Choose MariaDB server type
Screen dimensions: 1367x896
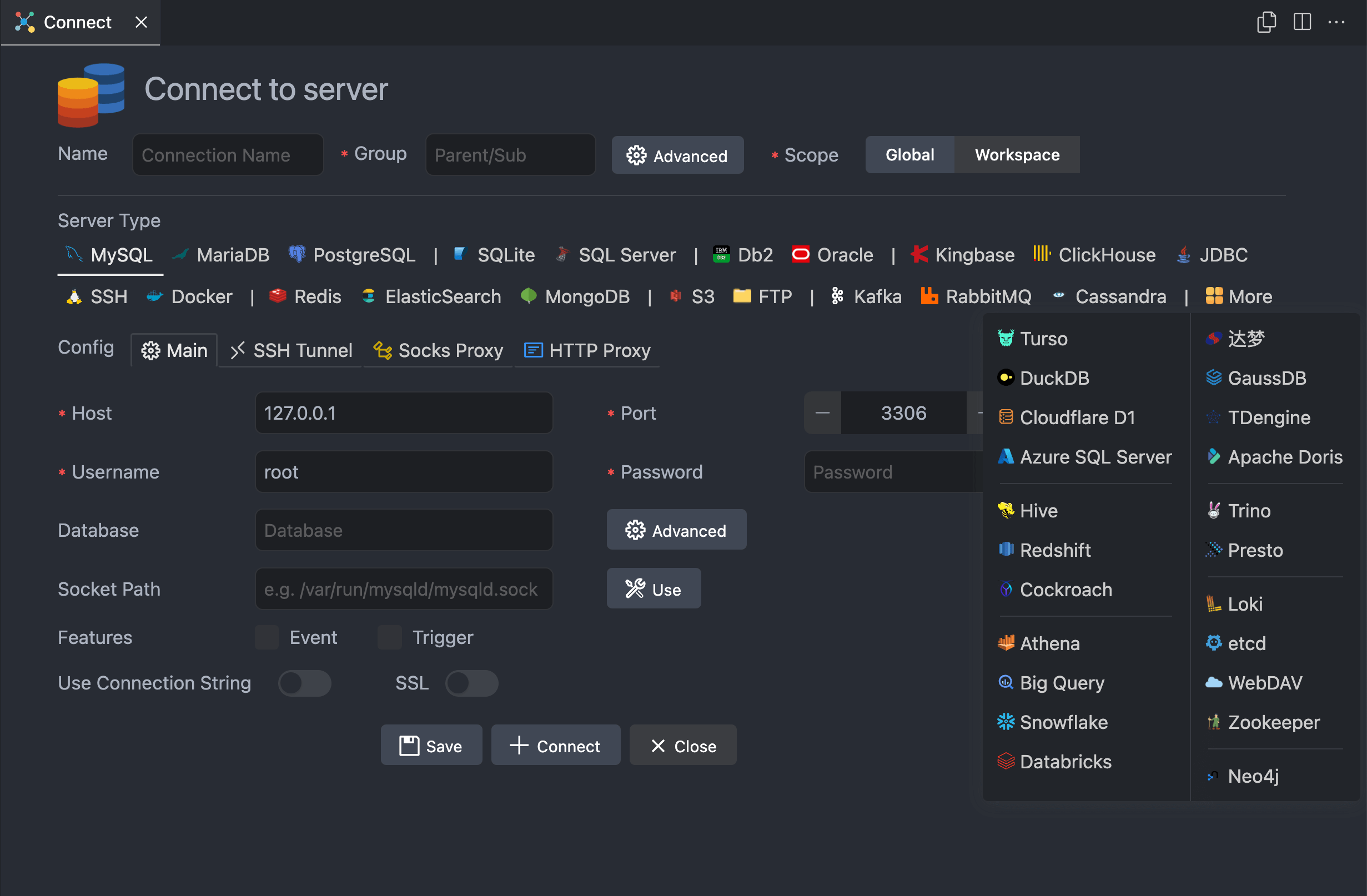[222, 254]
